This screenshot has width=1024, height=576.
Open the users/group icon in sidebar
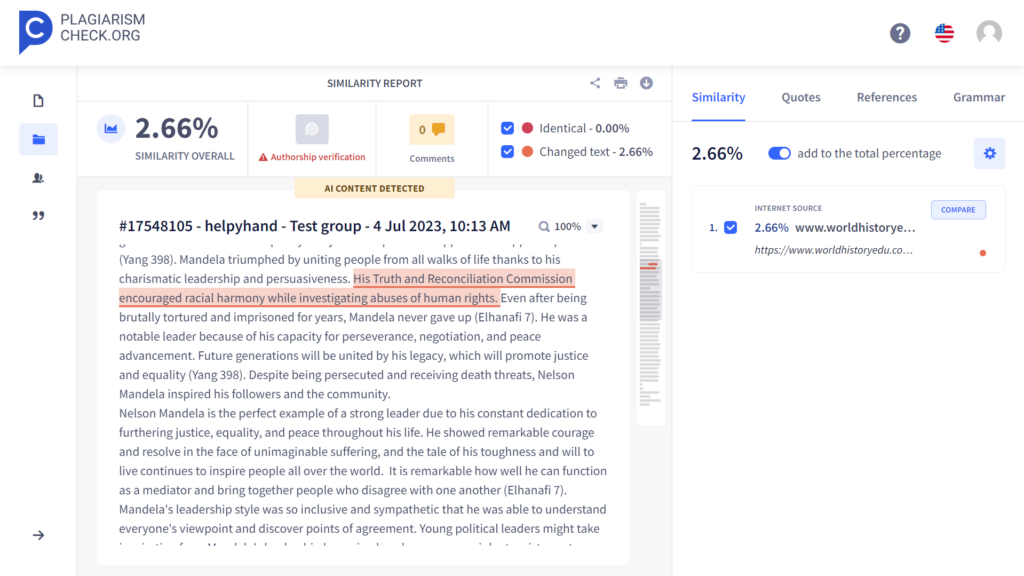pyautogui.click(x=37, y=177)
